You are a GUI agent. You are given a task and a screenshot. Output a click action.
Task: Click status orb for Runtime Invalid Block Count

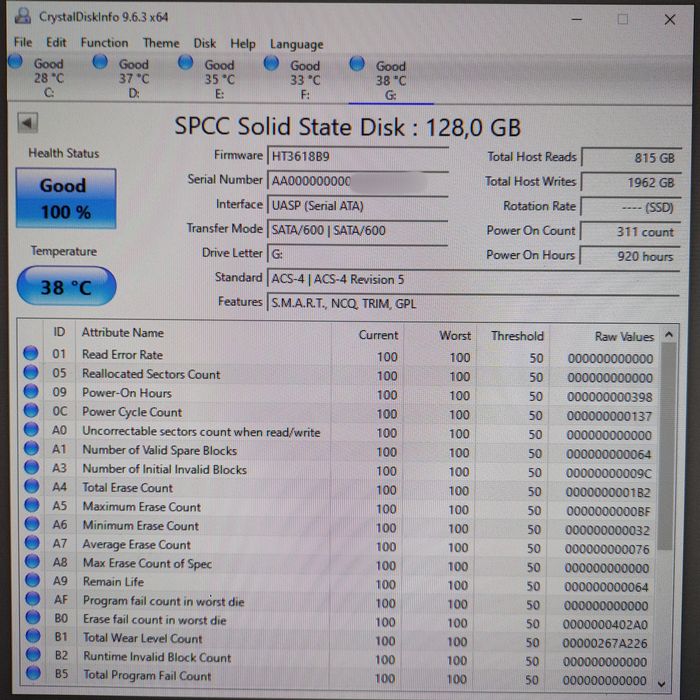(33, 654)
